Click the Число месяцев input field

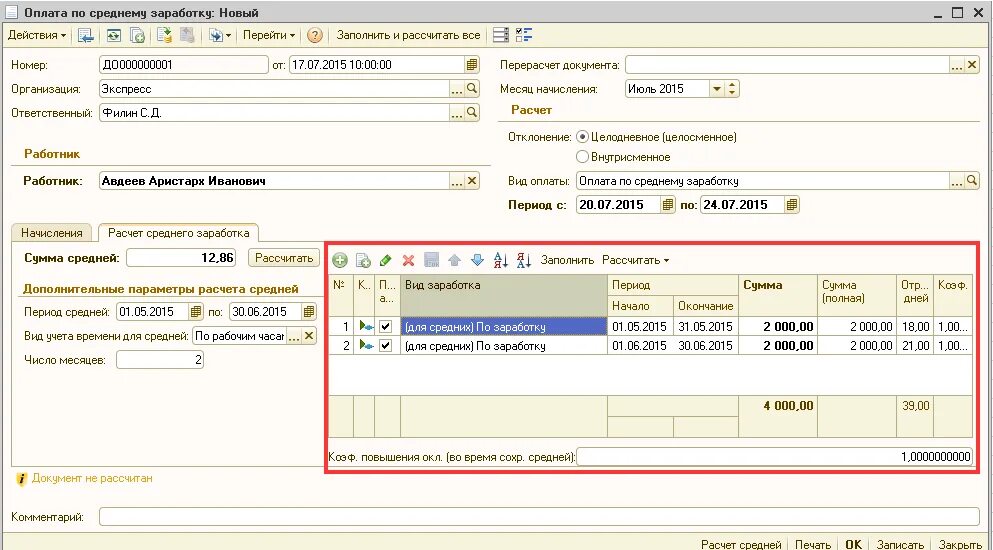coord(160,360)
